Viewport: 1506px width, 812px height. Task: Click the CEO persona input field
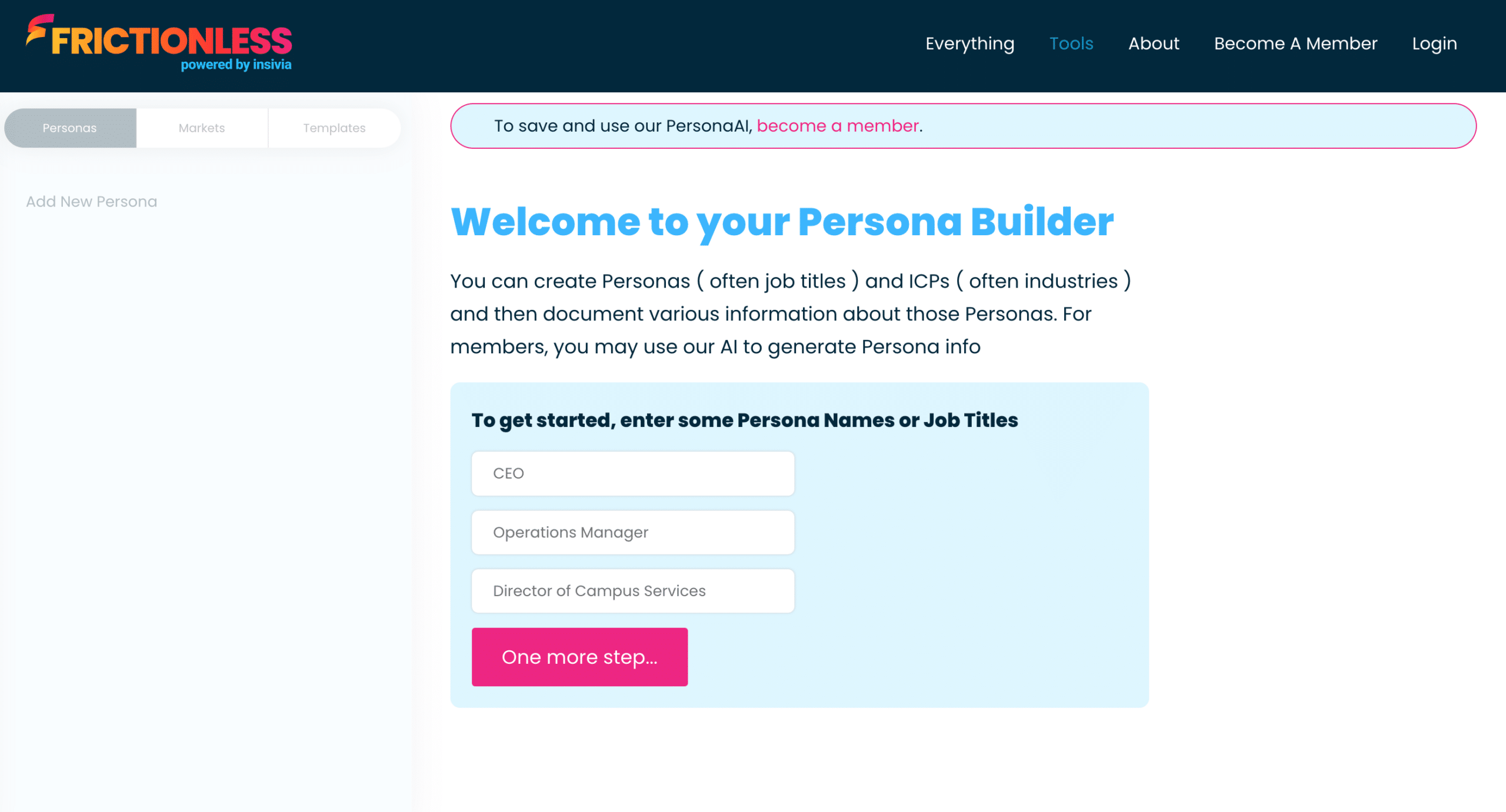(x=634, y=473)
